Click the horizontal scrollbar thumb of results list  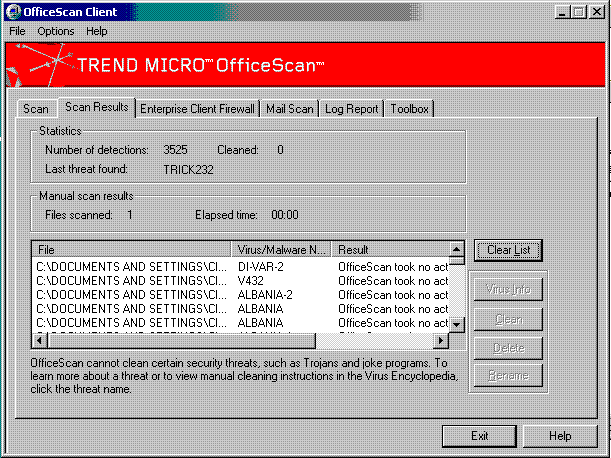point(181,341)
